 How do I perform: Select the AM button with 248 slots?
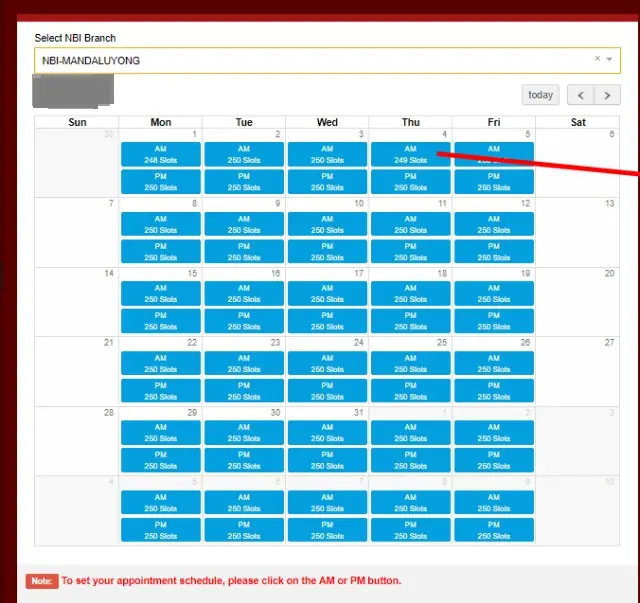160,154
